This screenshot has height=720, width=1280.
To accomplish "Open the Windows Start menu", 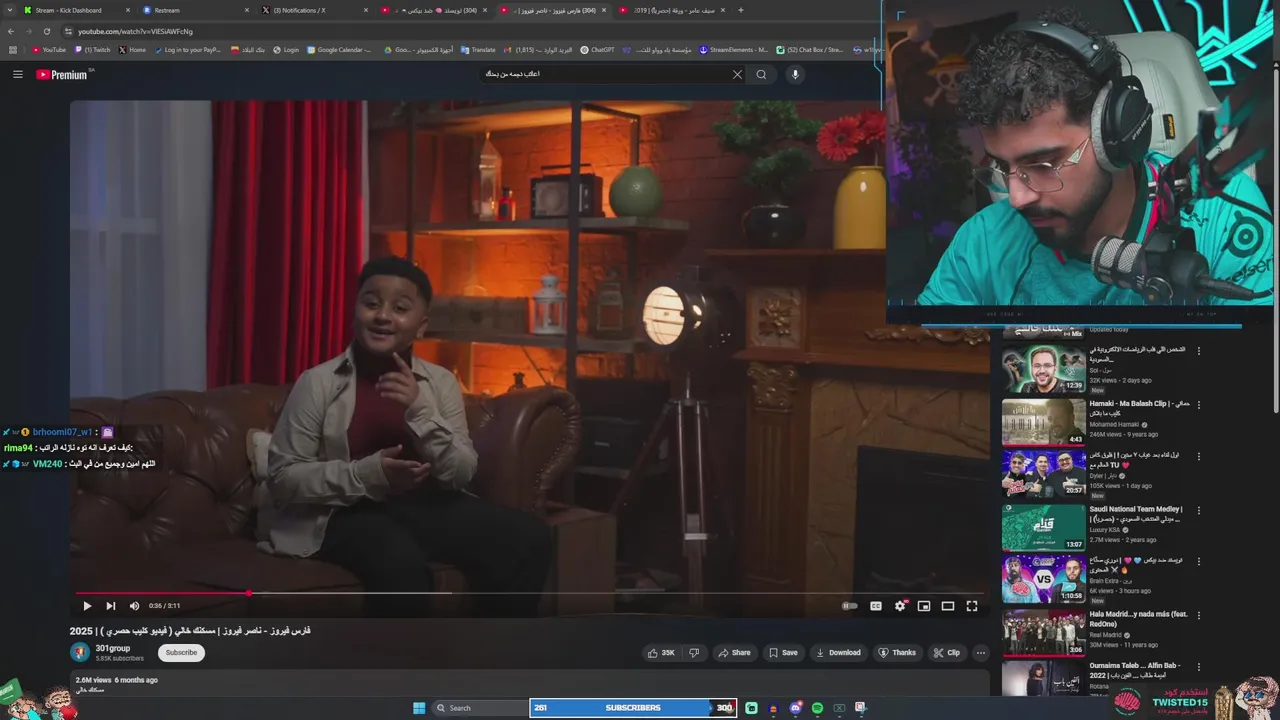I will [x=419, y=708].
